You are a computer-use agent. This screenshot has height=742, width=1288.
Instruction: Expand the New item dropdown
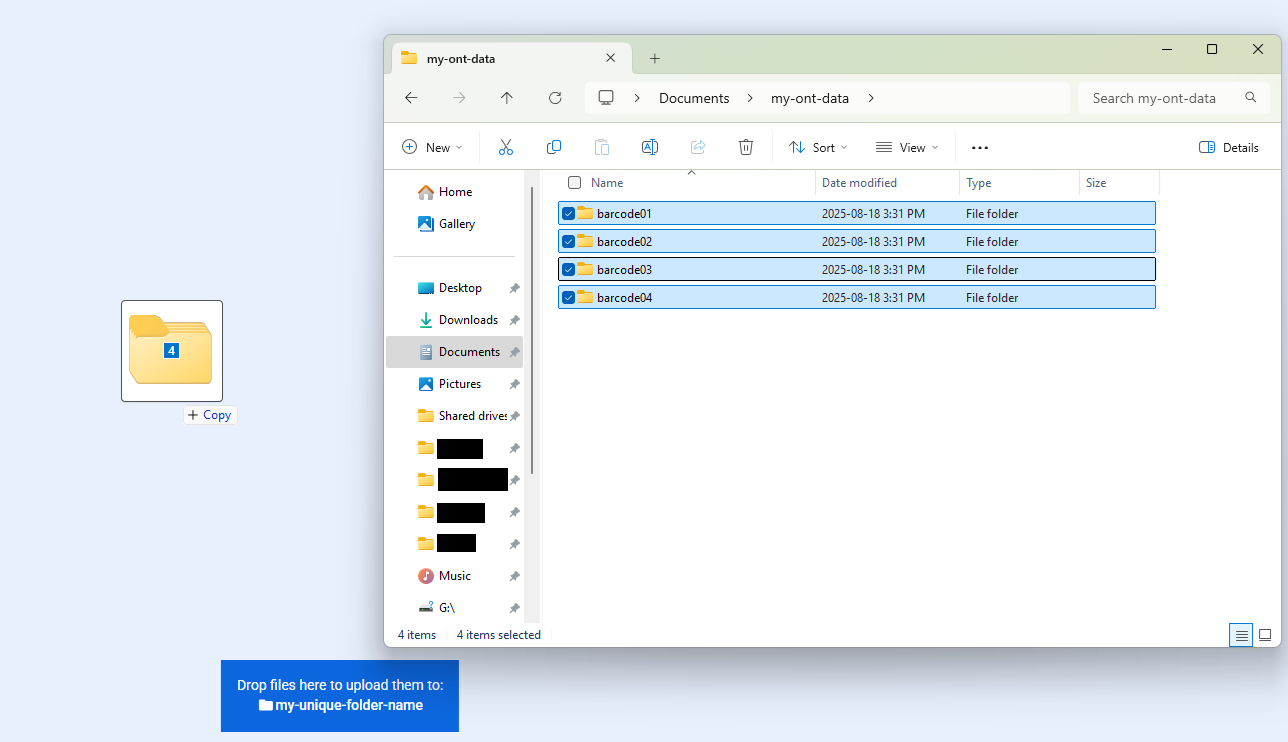pos(432,147)
